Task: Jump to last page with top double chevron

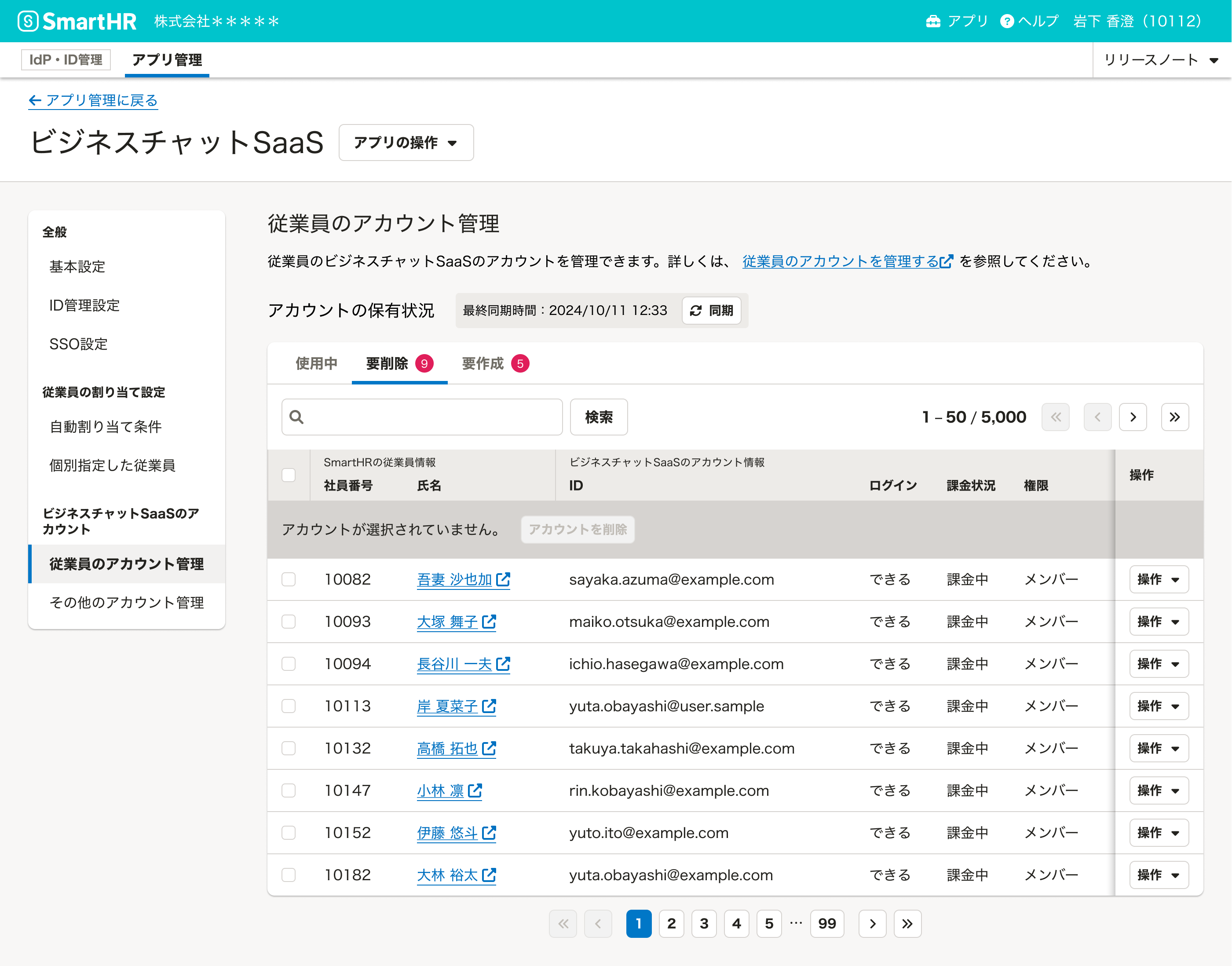Action: click(x=1175, y=417)
